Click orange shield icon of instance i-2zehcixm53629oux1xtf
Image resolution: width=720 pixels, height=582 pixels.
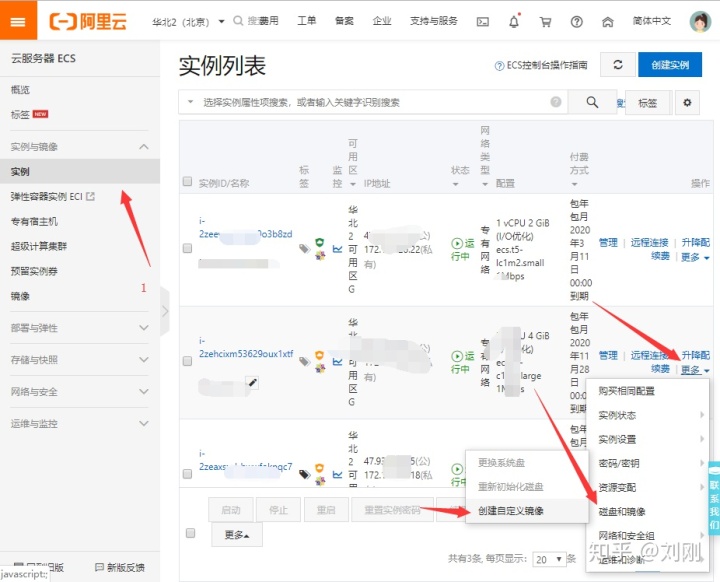click(320, 355)
